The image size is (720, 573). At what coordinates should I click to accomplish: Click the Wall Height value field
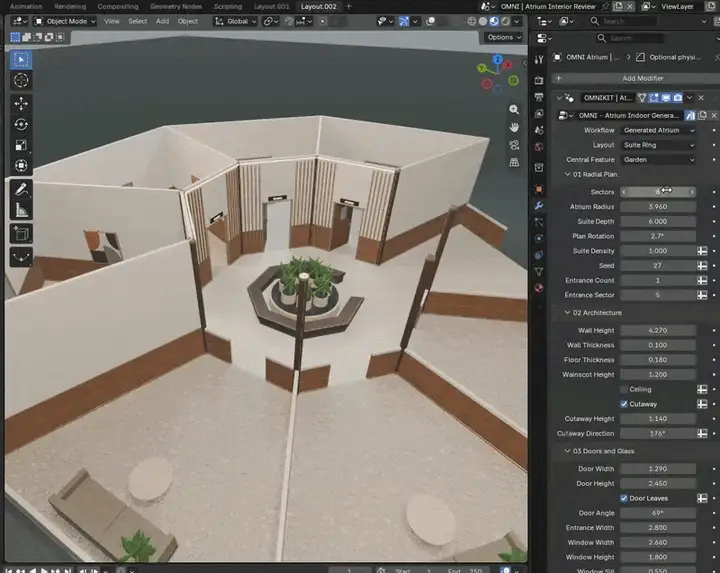(x=658, y=331)
